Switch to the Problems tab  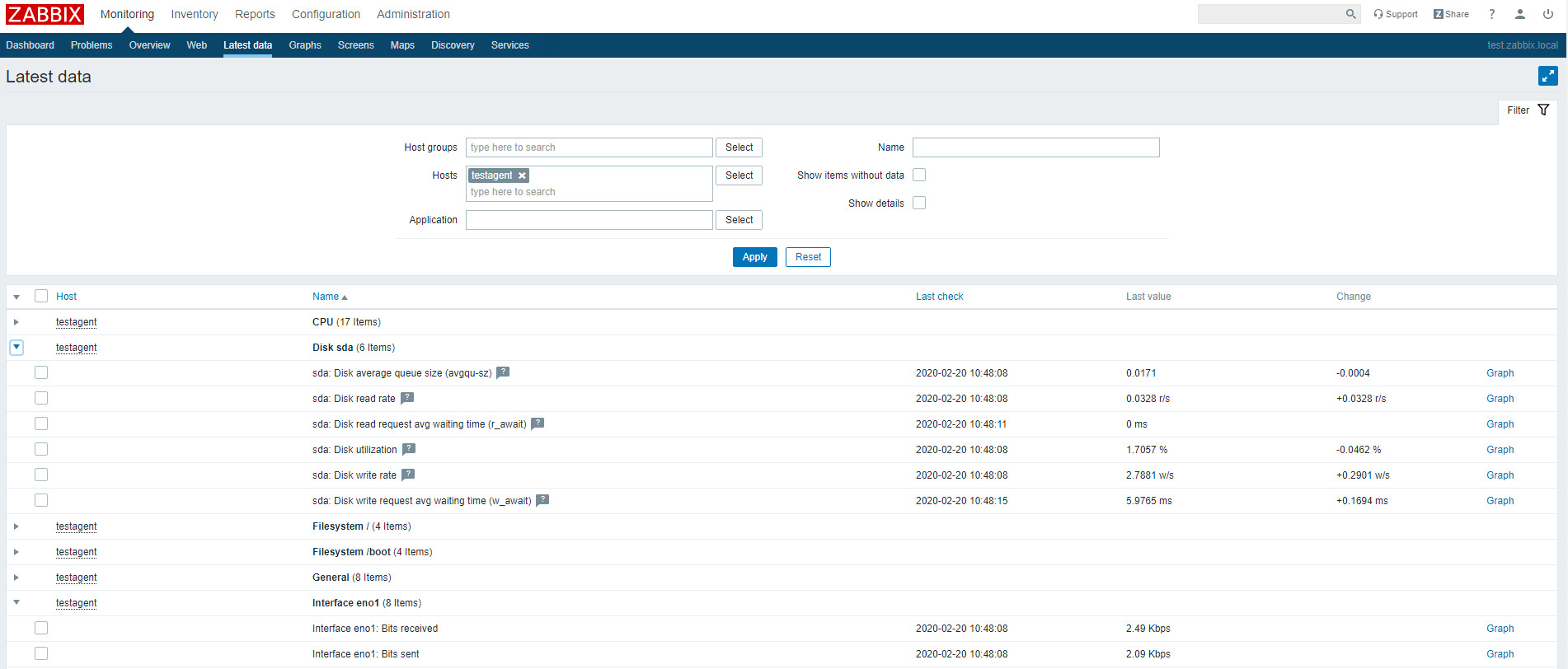[x=92, y=45]
